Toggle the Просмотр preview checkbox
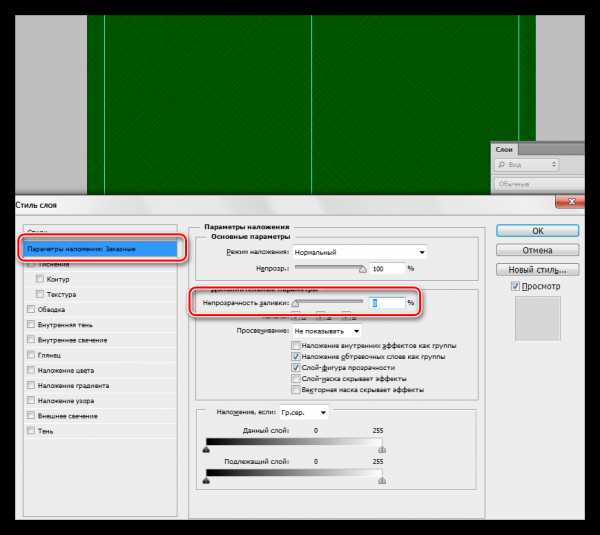Viewport: 600px width, 535px height. point(515,287)
